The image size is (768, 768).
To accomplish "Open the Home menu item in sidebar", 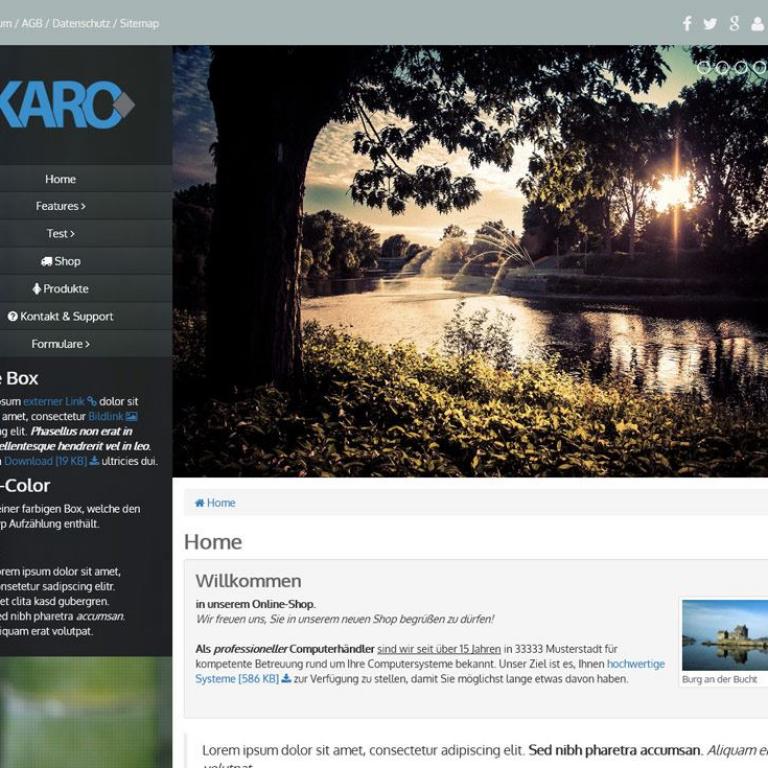I will (x=61, y=179).
